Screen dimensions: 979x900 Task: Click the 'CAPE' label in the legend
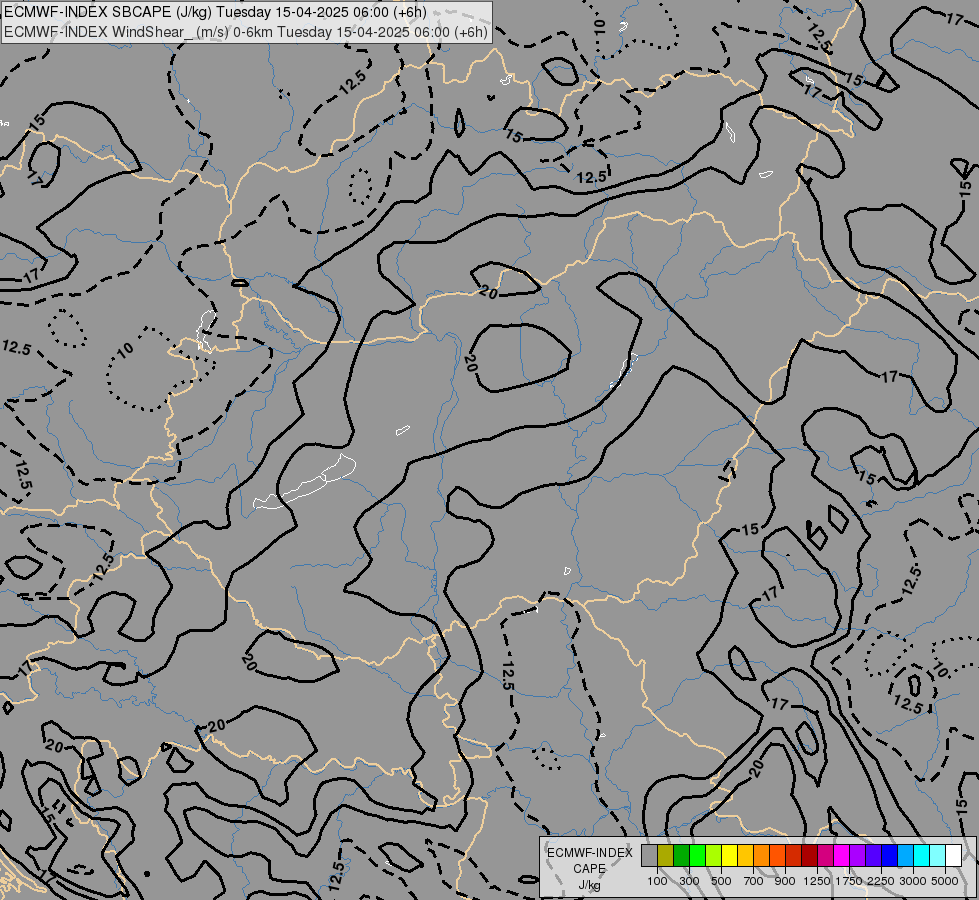pos(589,869)
